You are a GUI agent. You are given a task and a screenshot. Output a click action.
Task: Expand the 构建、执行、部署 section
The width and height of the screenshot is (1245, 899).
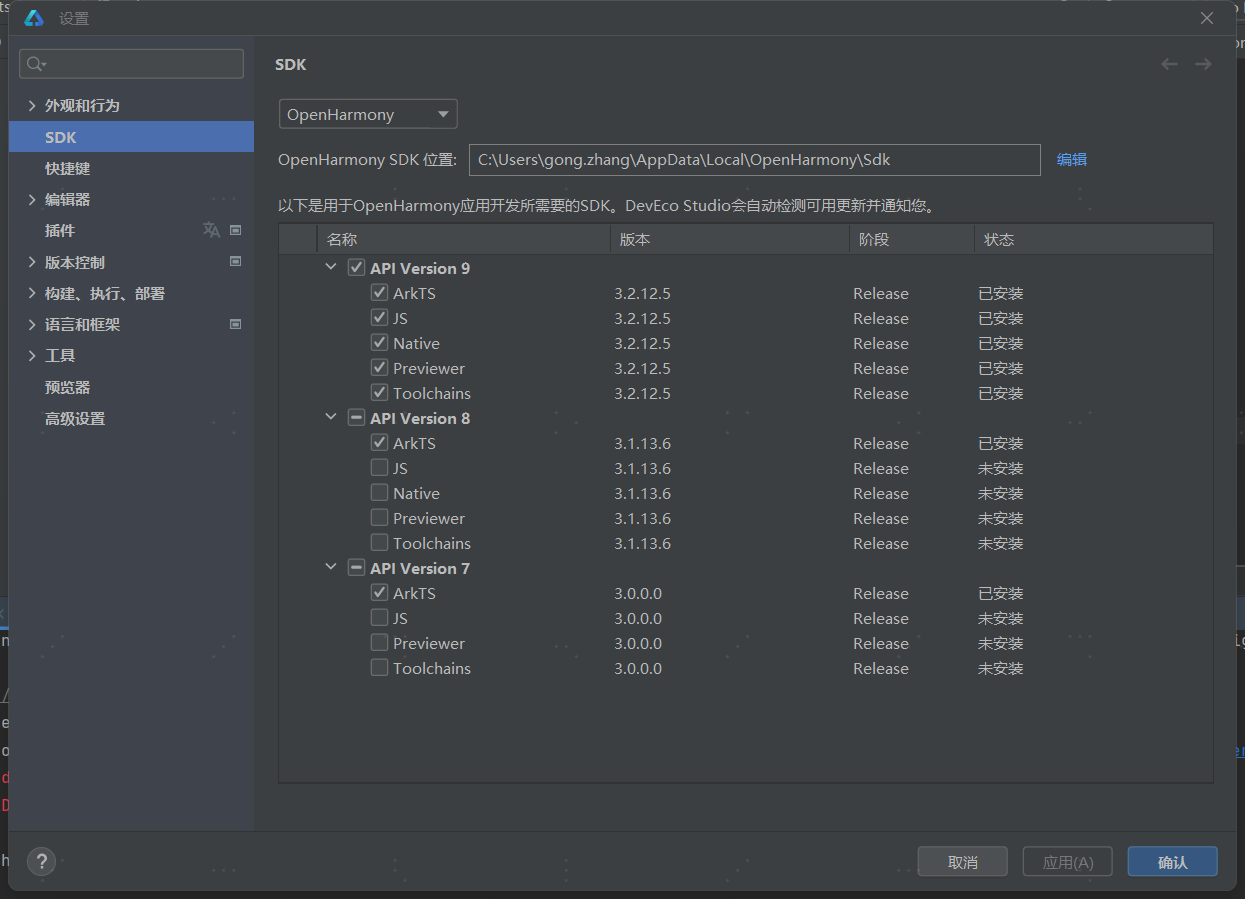32,293
